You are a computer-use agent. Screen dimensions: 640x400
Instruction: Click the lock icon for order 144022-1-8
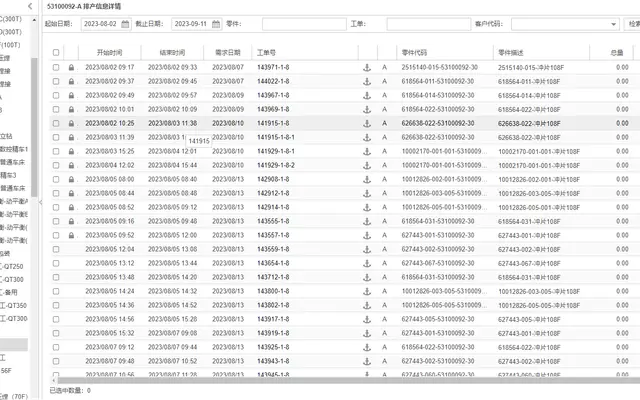tap(71, 82)
